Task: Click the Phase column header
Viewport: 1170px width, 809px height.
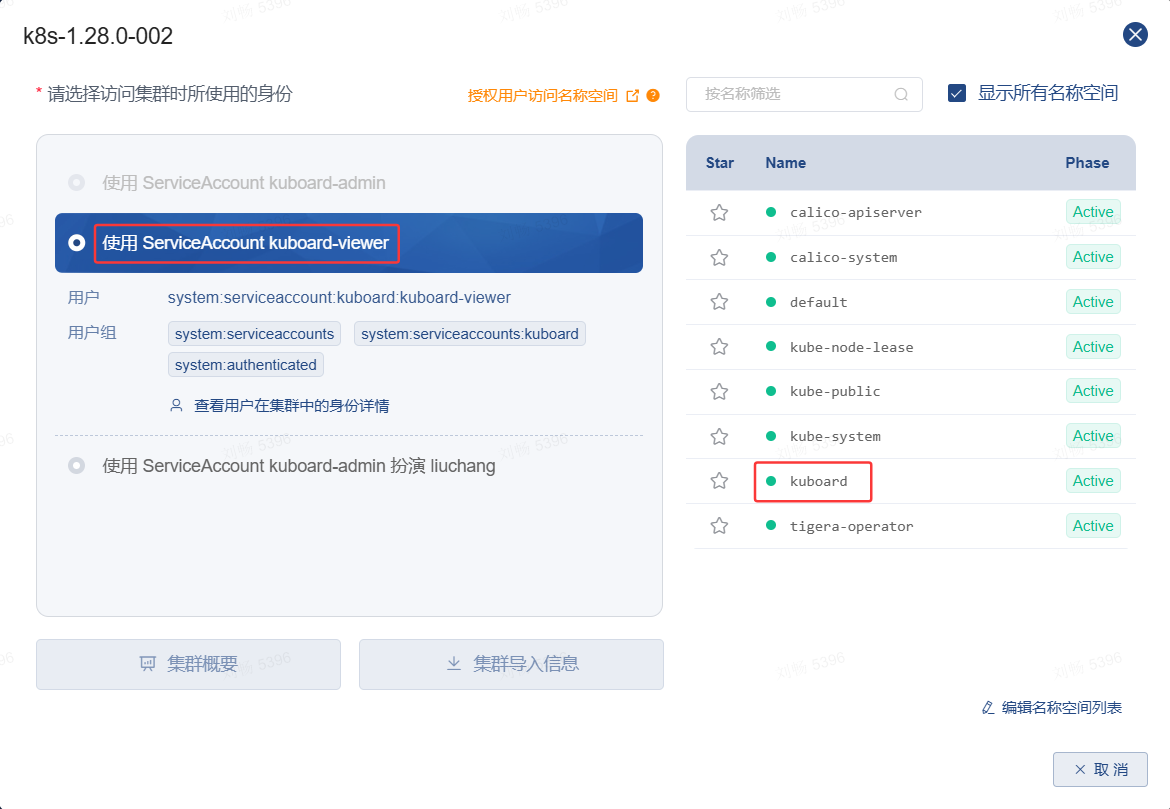Action: (x=1086, y=163)
